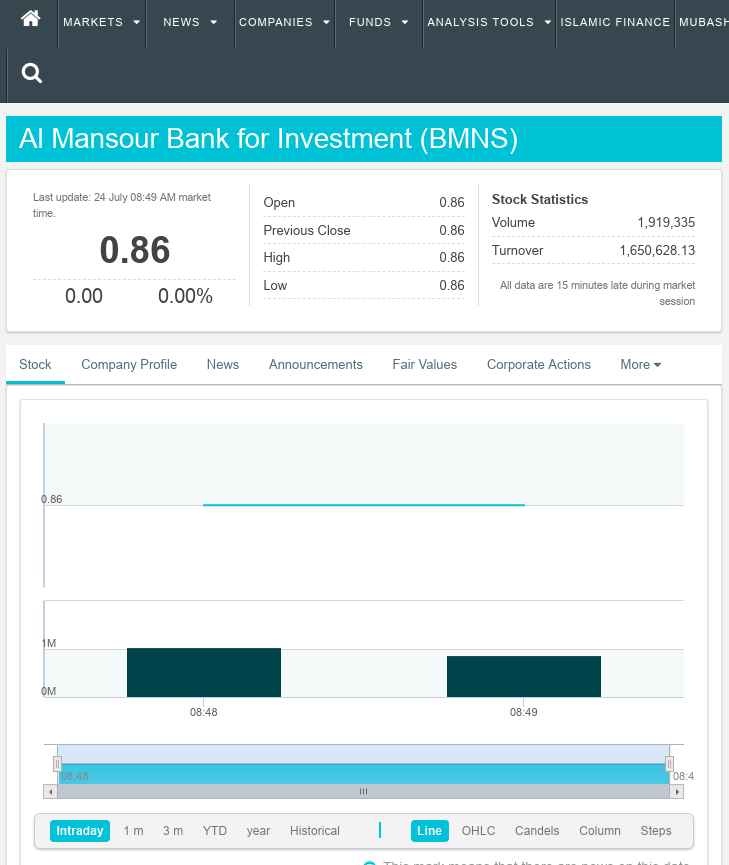Expand the Companies menu arrow
This screenshot has height=865, width=729.
326,23
